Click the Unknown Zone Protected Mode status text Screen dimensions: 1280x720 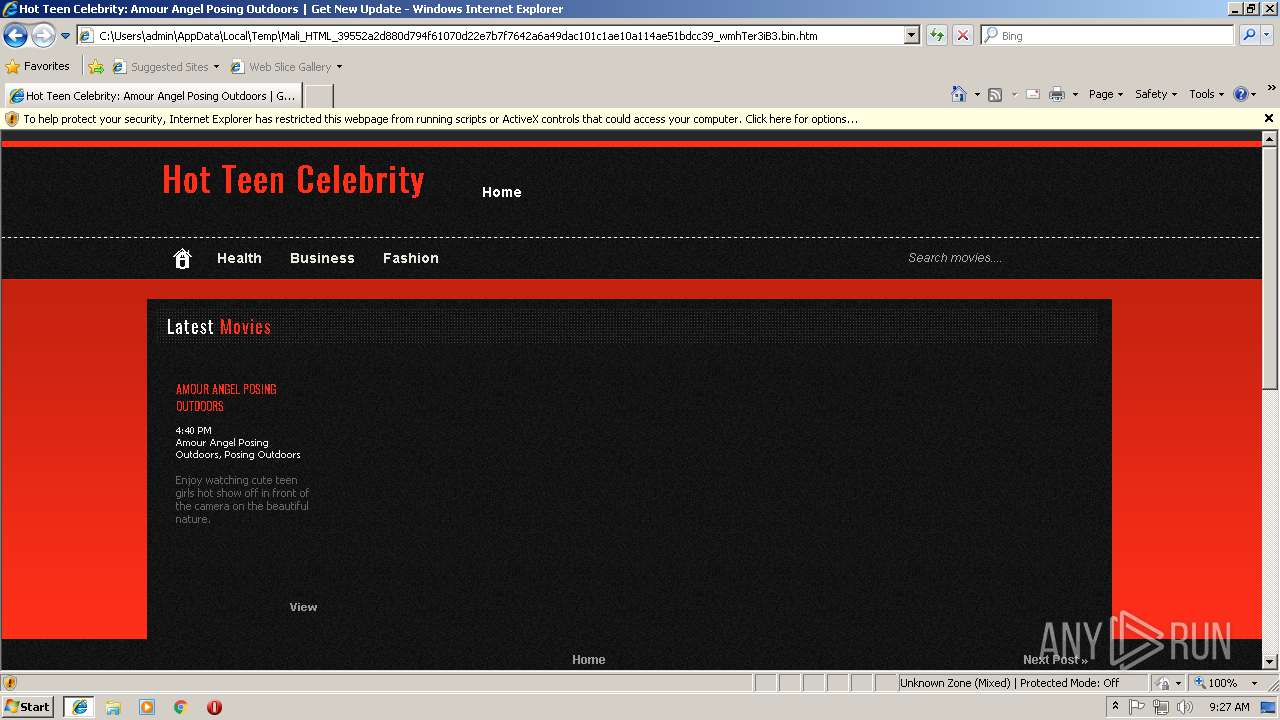point(1009,683)
